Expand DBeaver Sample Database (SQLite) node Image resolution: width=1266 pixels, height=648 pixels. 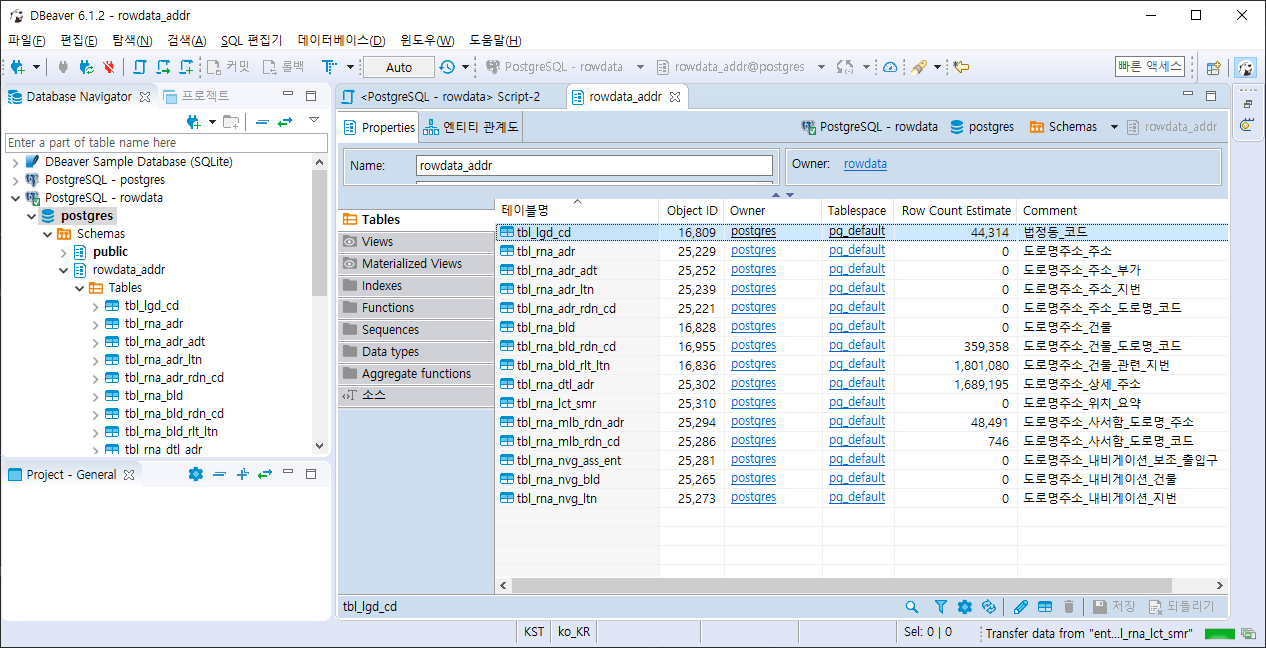click(16, 162)
